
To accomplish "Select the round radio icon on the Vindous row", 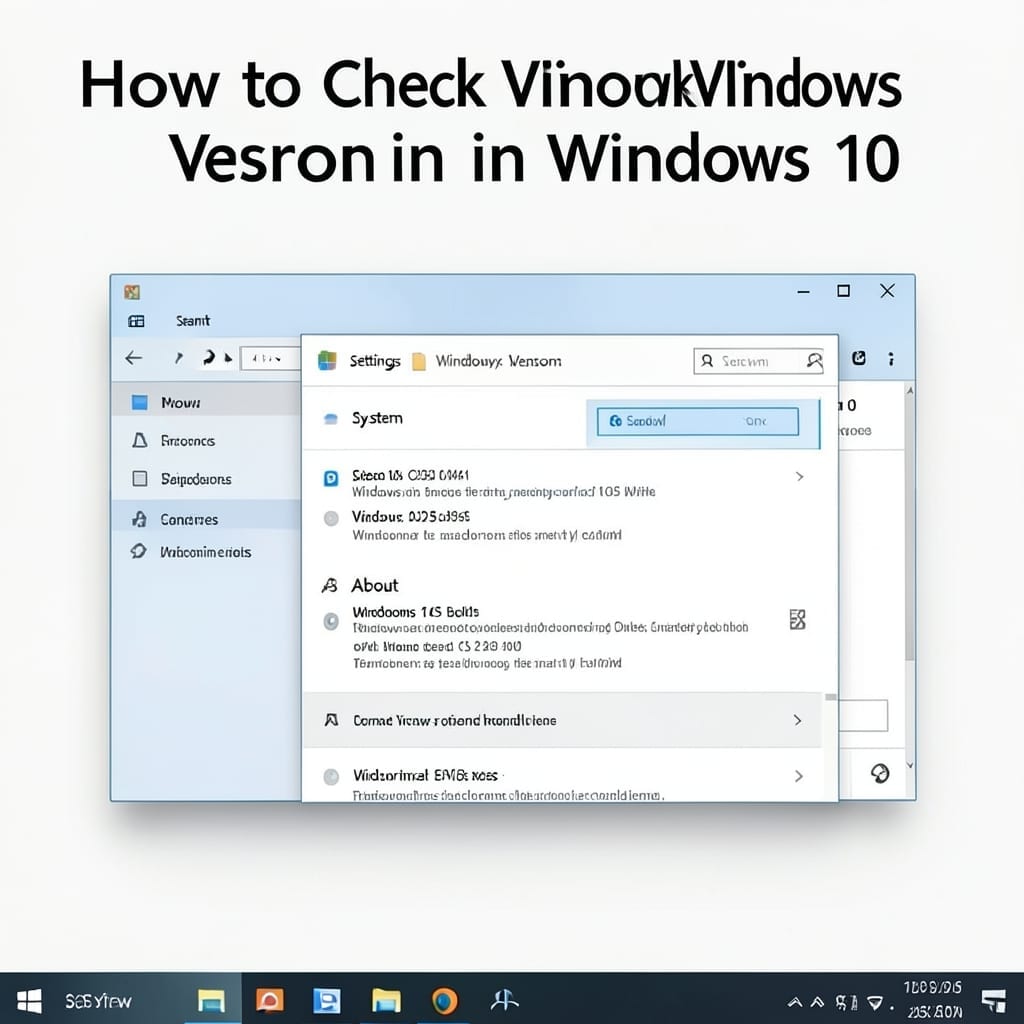I will (331, 519).
